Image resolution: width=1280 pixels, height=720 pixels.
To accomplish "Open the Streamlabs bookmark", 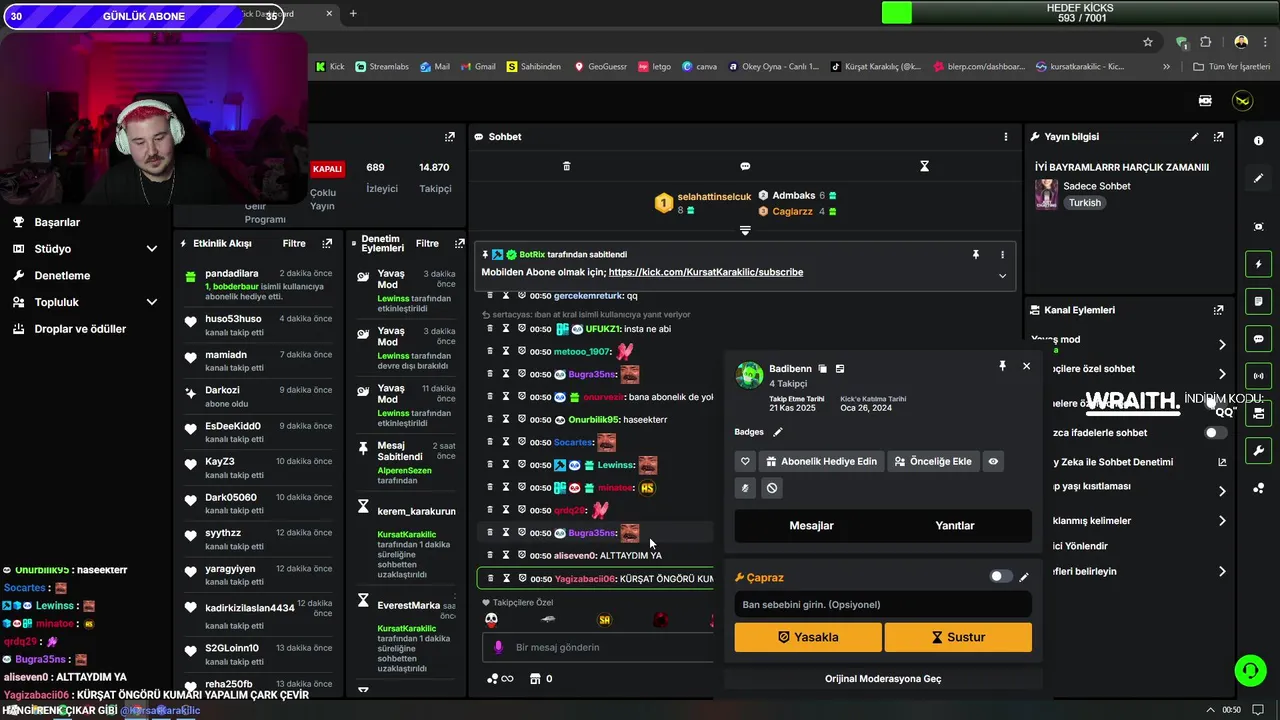I will point(381,67).
